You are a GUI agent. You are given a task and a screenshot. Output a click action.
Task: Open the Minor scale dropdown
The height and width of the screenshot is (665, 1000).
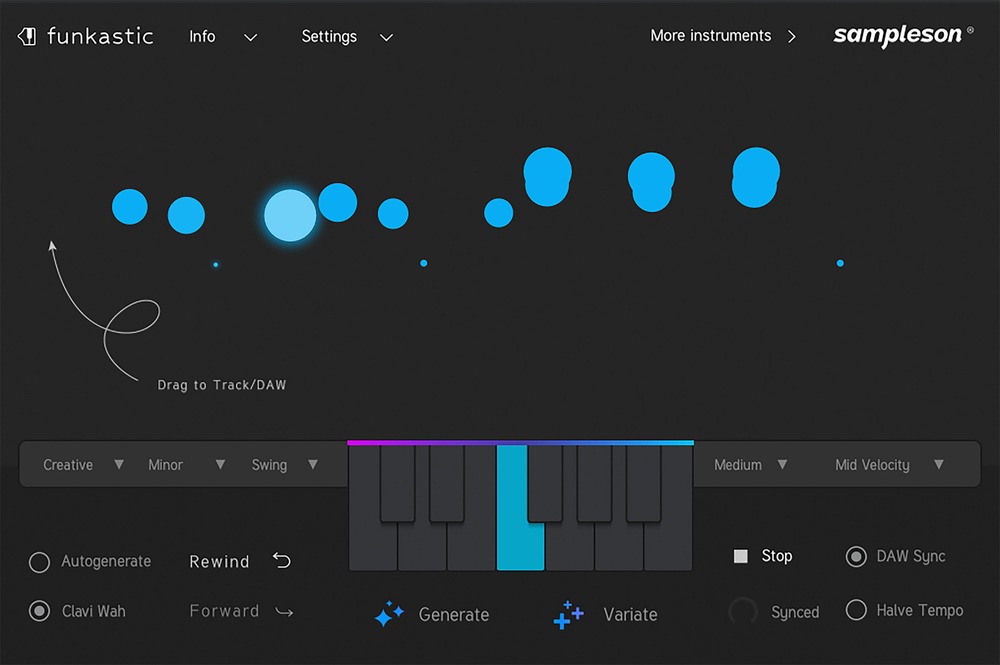(x=186, y=465)
